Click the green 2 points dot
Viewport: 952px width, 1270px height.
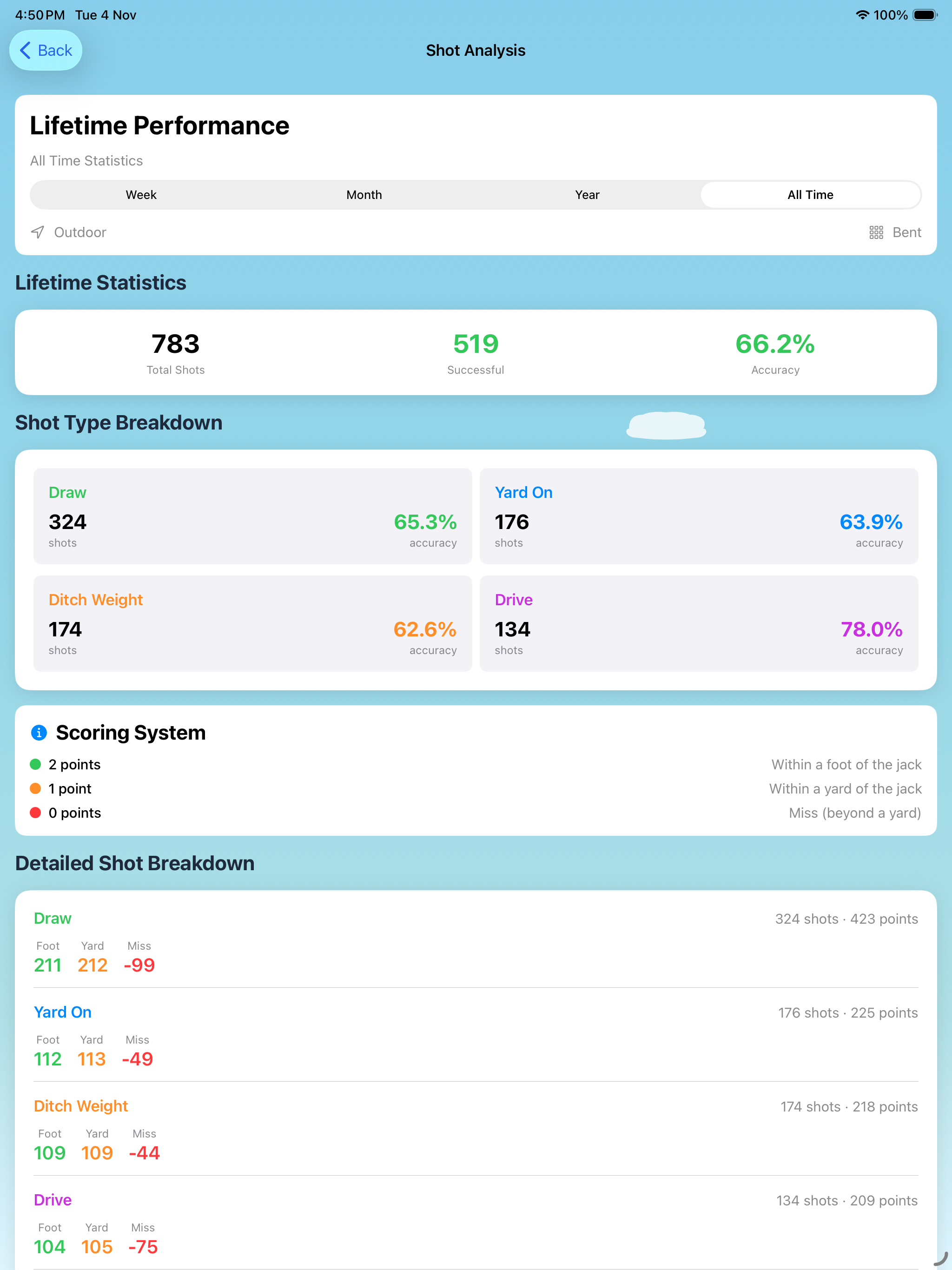point(36,764)
